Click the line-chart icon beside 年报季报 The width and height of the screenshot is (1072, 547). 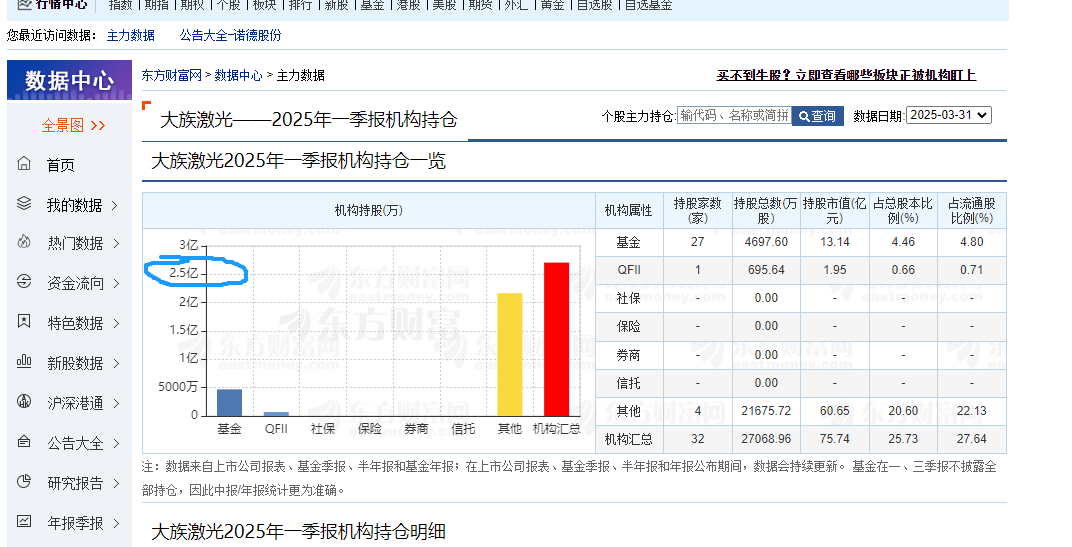pos(24,521)
